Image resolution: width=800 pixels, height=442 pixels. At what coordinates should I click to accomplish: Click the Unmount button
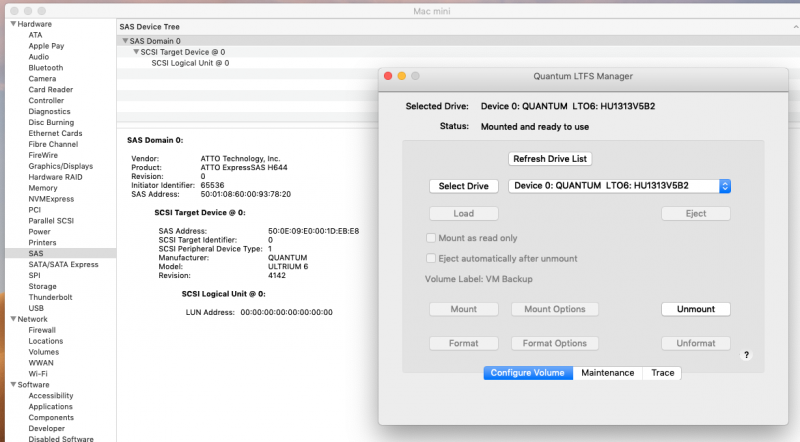[696, 309]
